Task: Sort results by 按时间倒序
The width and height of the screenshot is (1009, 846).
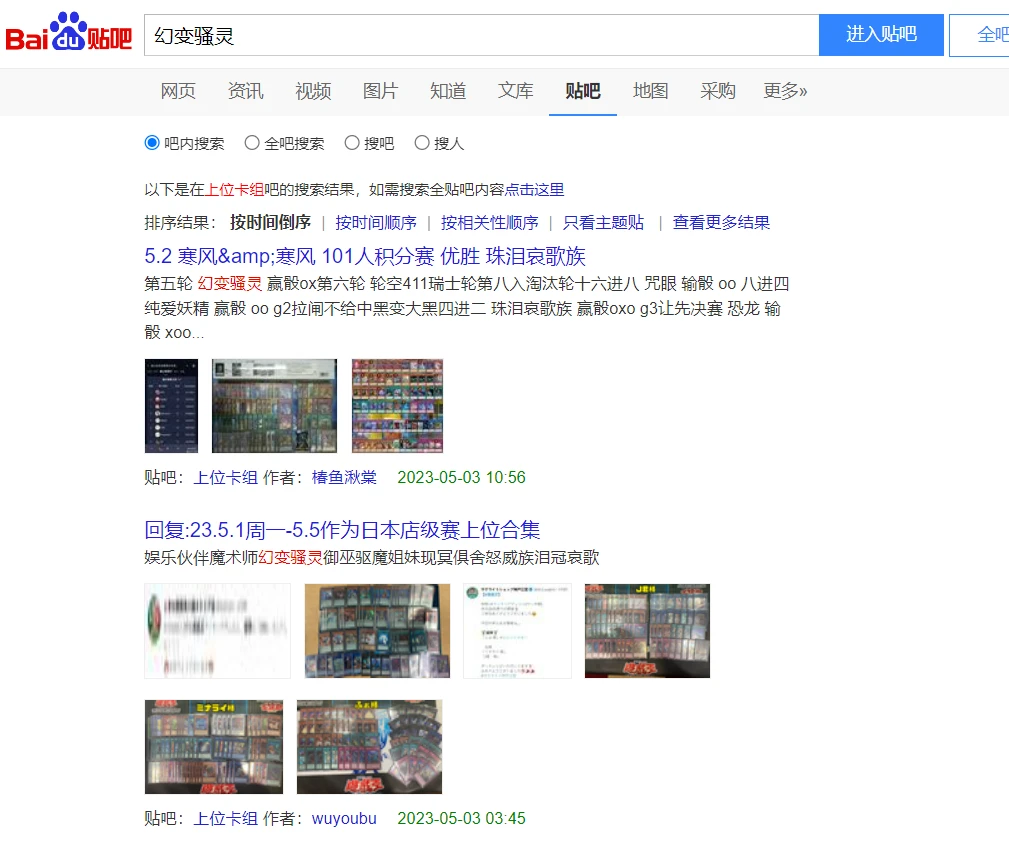Action: 270,223
